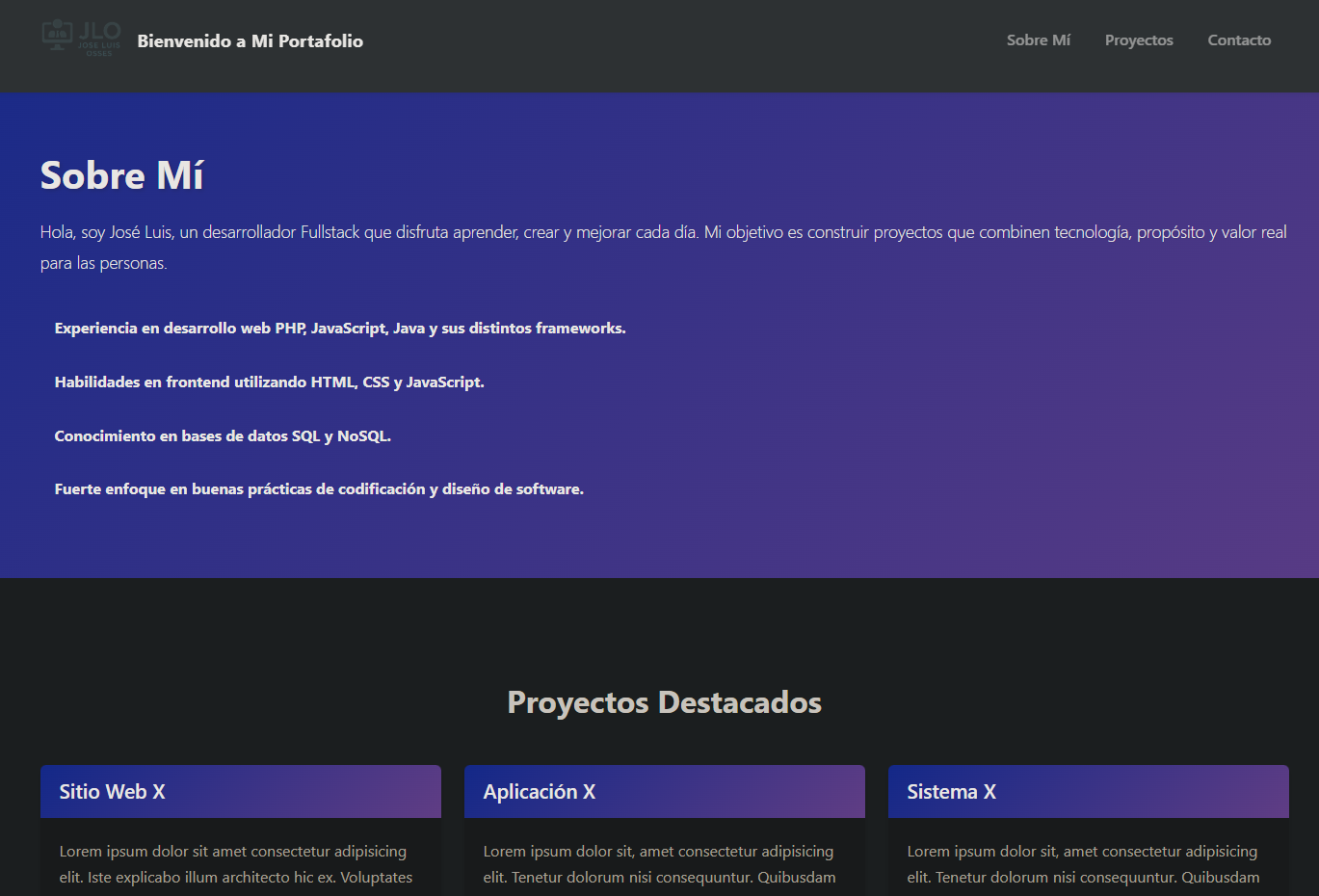The height and width of the screenshot is (896, 1319).
Task: Click the Sitio Web X description text
Action: point(235,864)
